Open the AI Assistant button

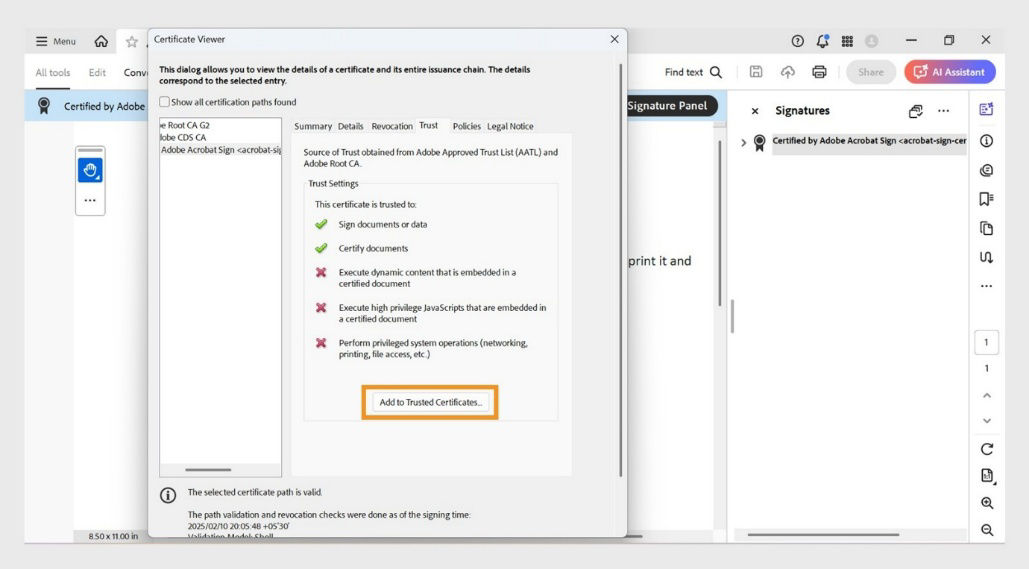[950, 72]
